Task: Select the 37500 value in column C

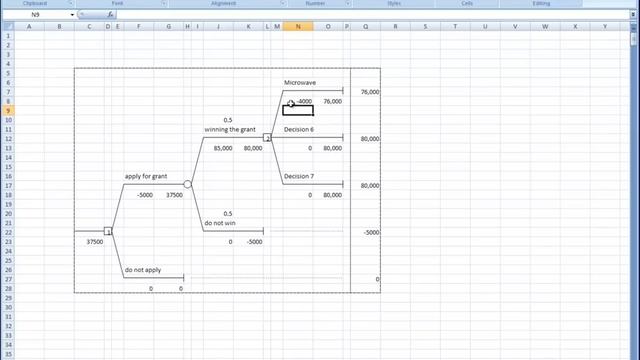Action: [x=95, y=242]
